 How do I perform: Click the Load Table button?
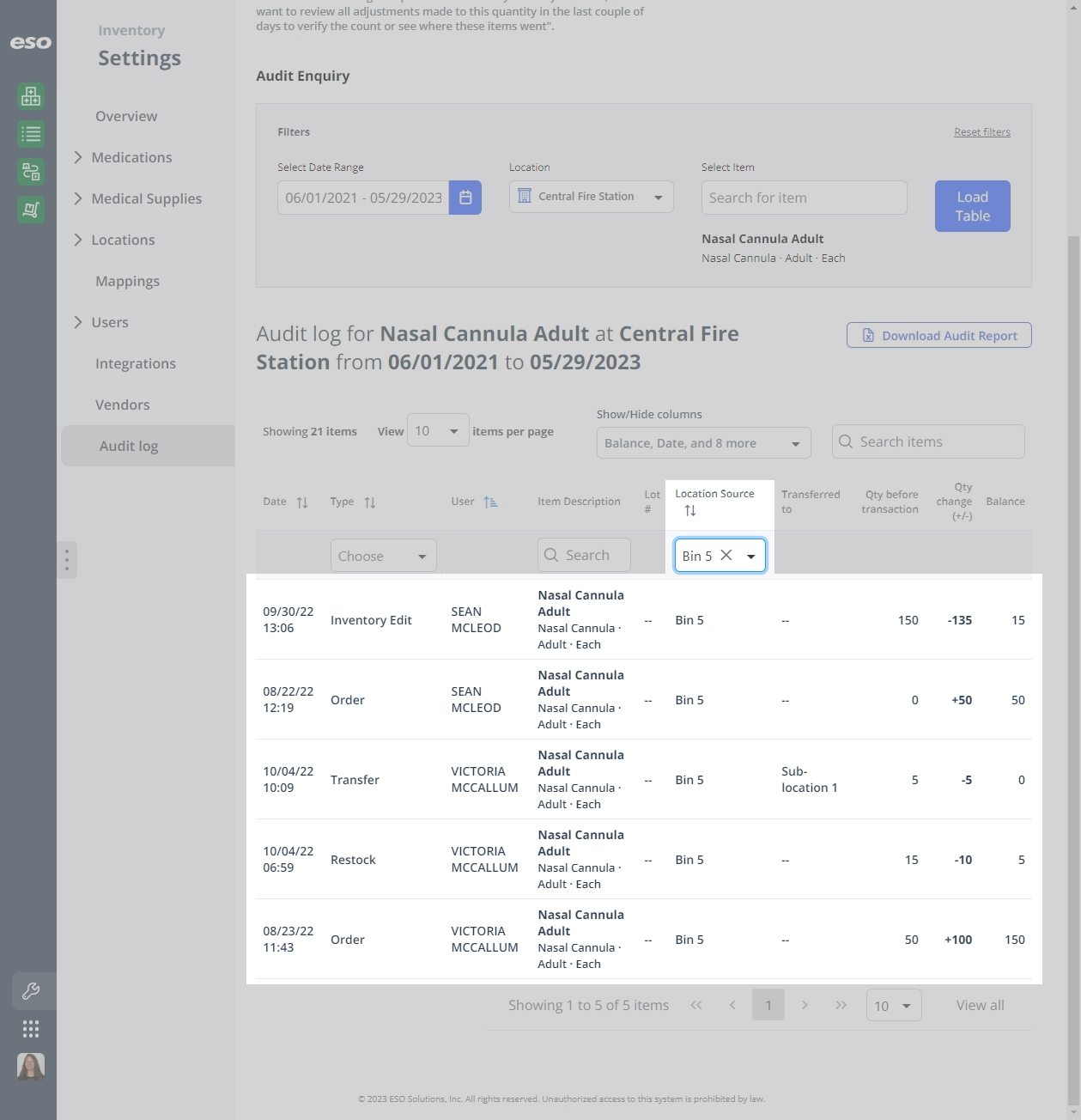pyautogui.click(x=972, y=205)
